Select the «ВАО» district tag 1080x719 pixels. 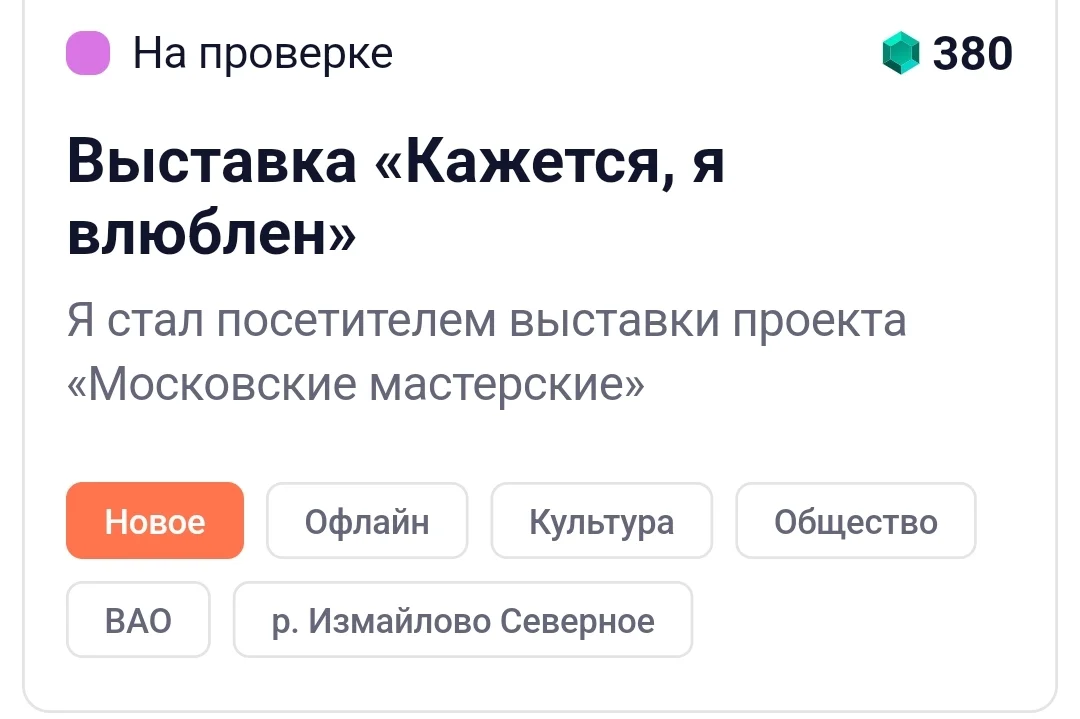138,620
